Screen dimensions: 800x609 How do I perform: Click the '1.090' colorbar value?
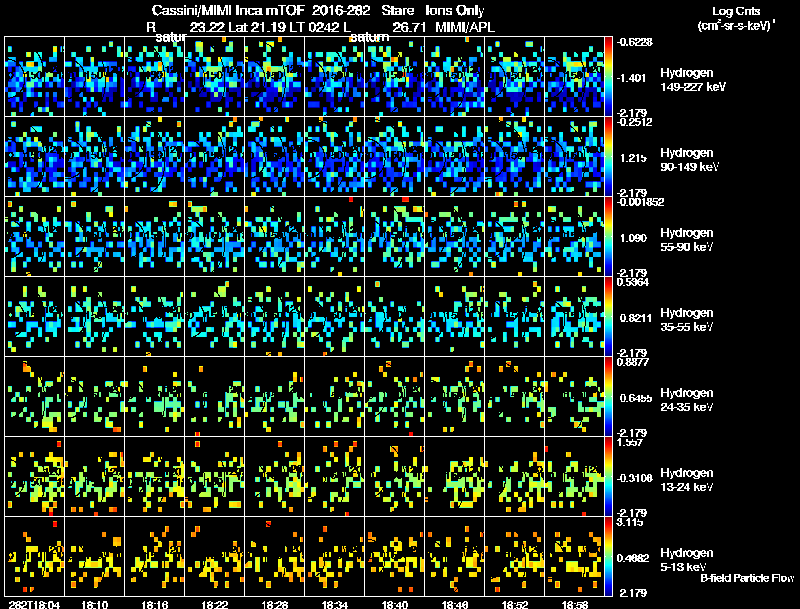coord(633,238)
